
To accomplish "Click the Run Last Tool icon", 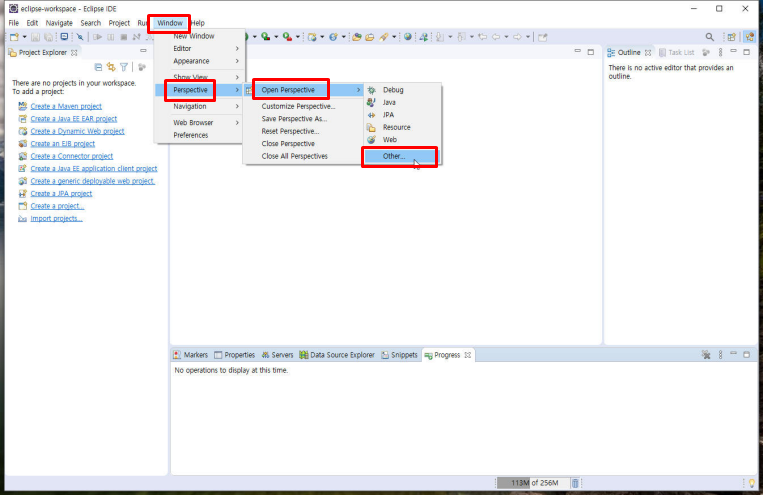I will click(x=288, y=37).
